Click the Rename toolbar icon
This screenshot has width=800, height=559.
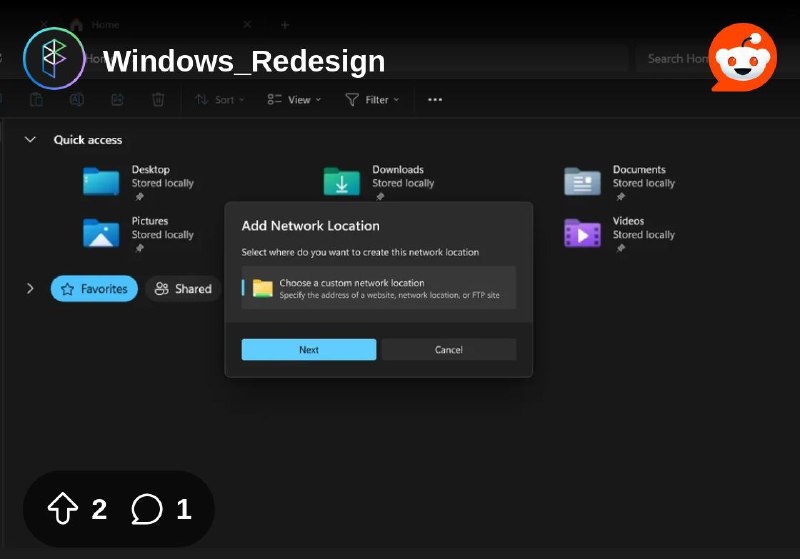77,99
